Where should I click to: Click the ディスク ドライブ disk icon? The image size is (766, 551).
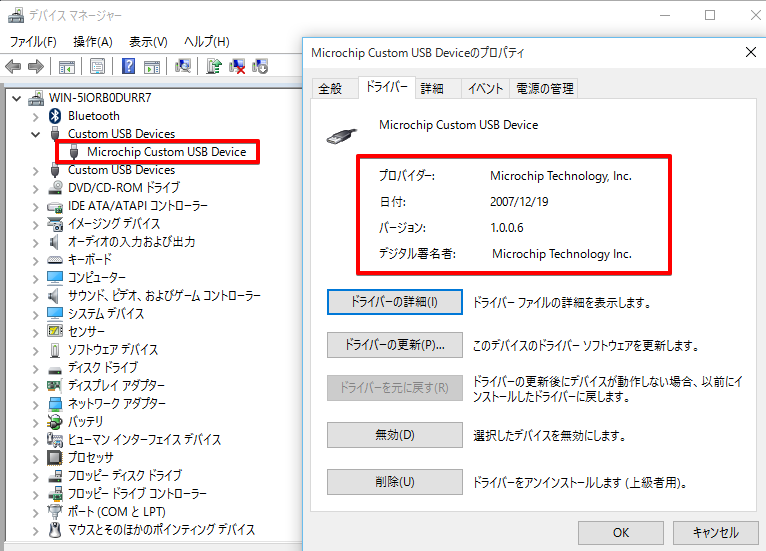tap(55, 369)
